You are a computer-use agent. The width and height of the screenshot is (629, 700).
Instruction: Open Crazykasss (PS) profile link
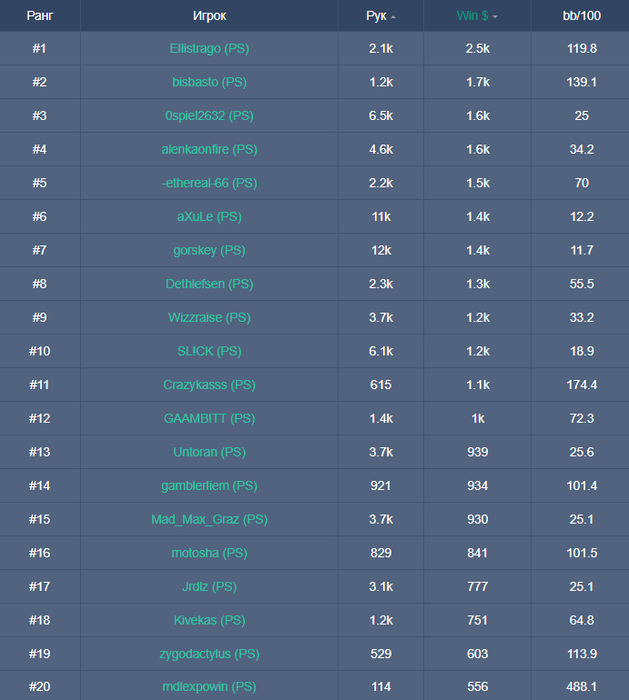click(209, 385)
